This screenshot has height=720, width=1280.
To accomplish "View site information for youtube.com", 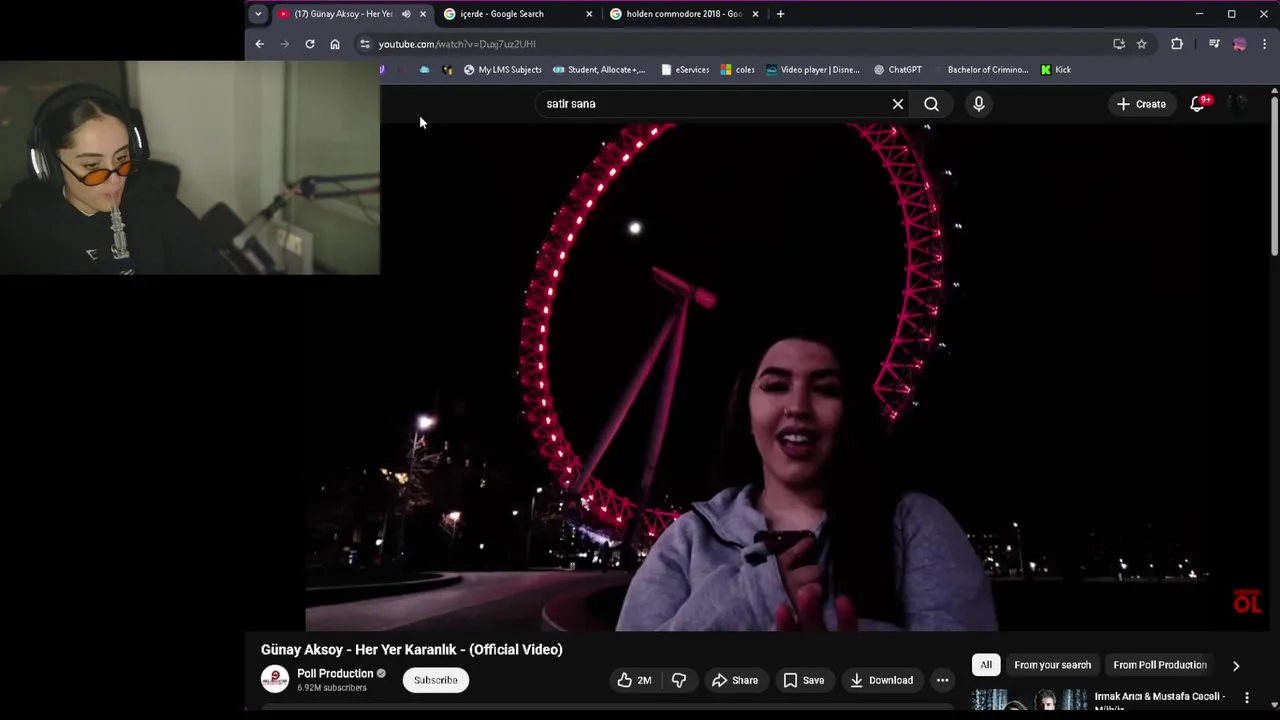I will point(365,44).
